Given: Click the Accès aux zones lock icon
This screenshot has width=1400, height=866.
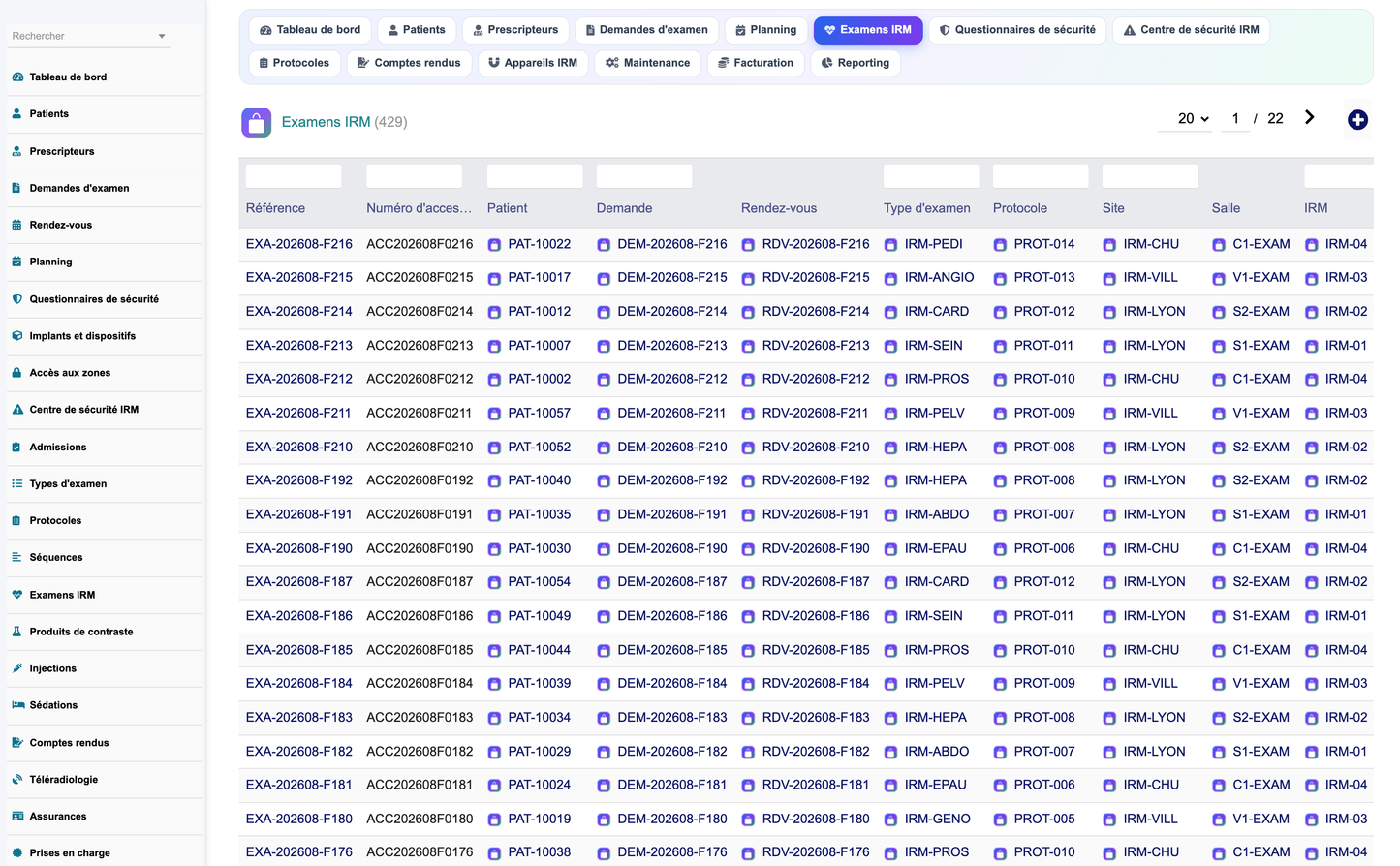Looking at the screenshot, I should pyautogui.click(x=17, y=373).
